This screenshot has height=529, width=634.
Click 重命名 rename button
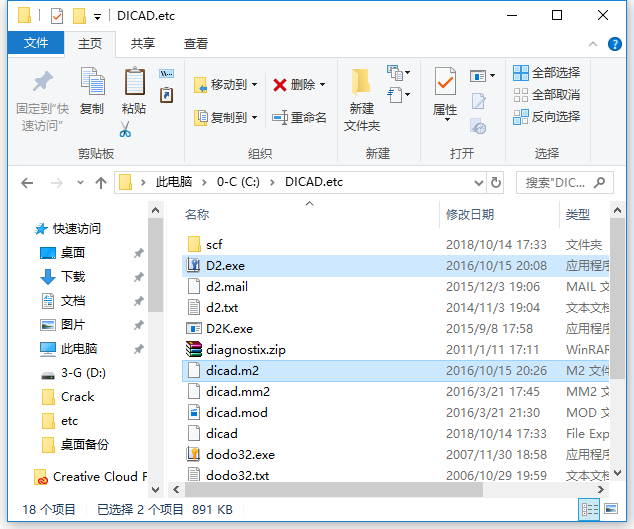[x=299, y=118]
